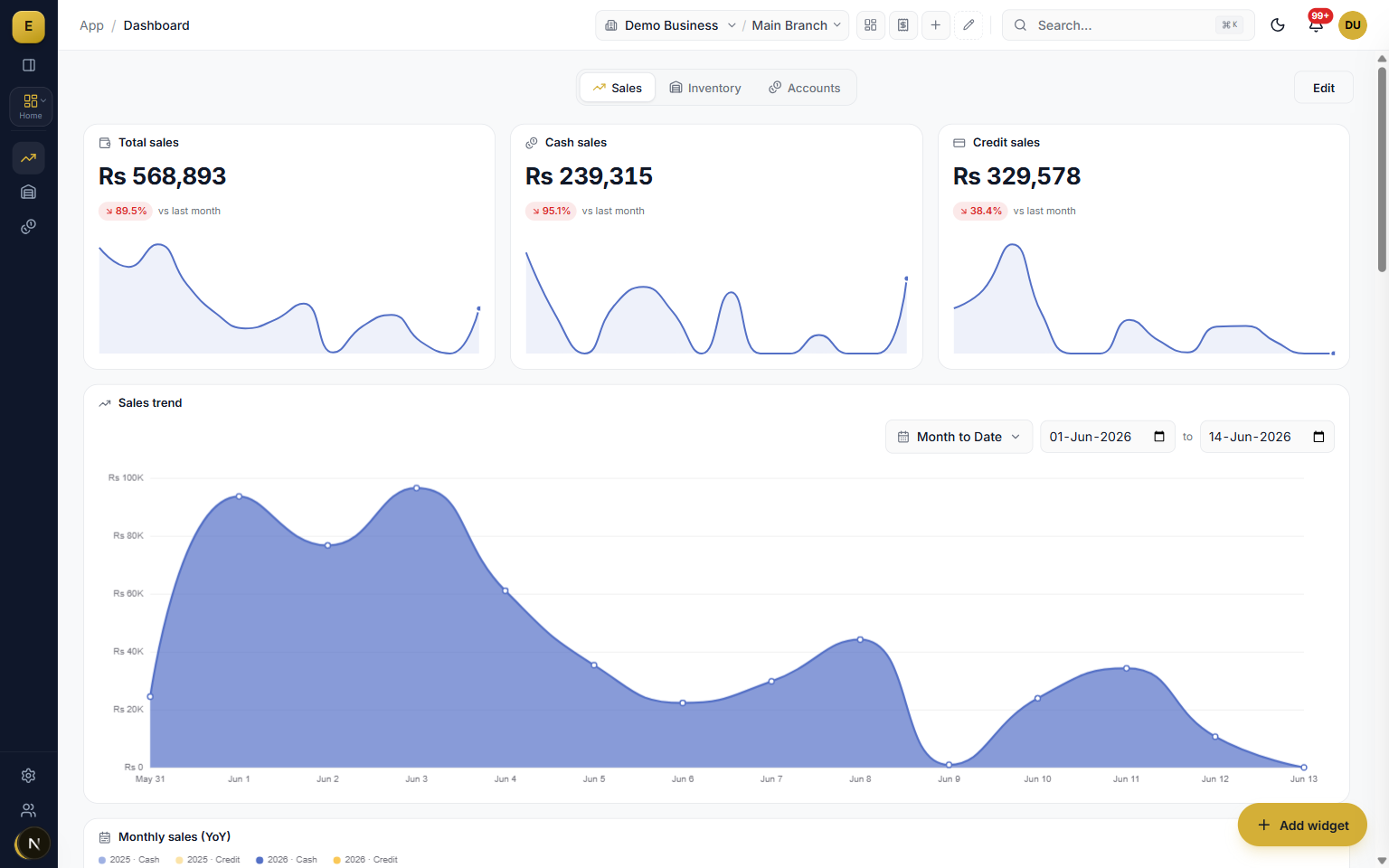This screenshot has width=1389, height=868.
Task: Open the DU user profile avatar
Action: [1353, 25]
